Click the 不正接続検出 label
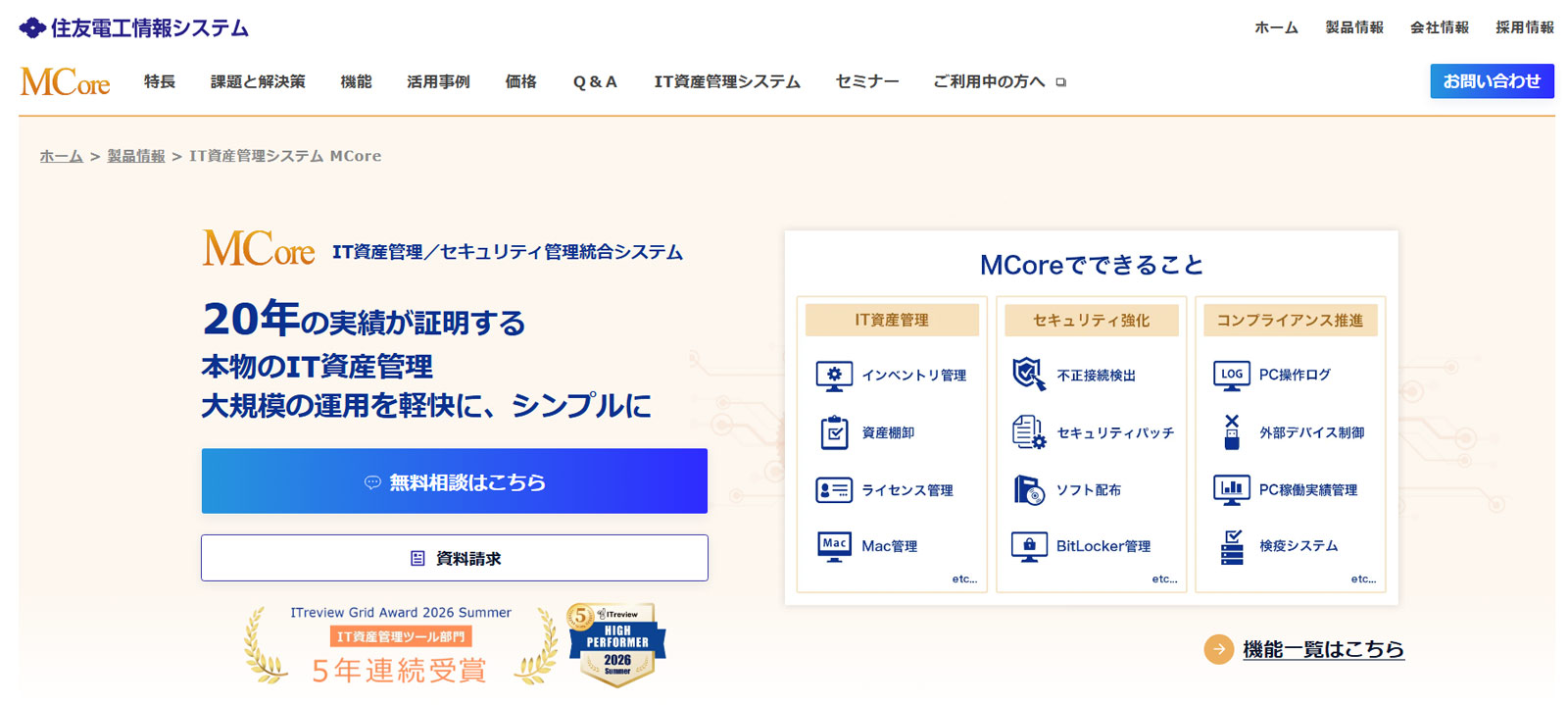This screenshot has height=705, width=1568. (1096, 376)
